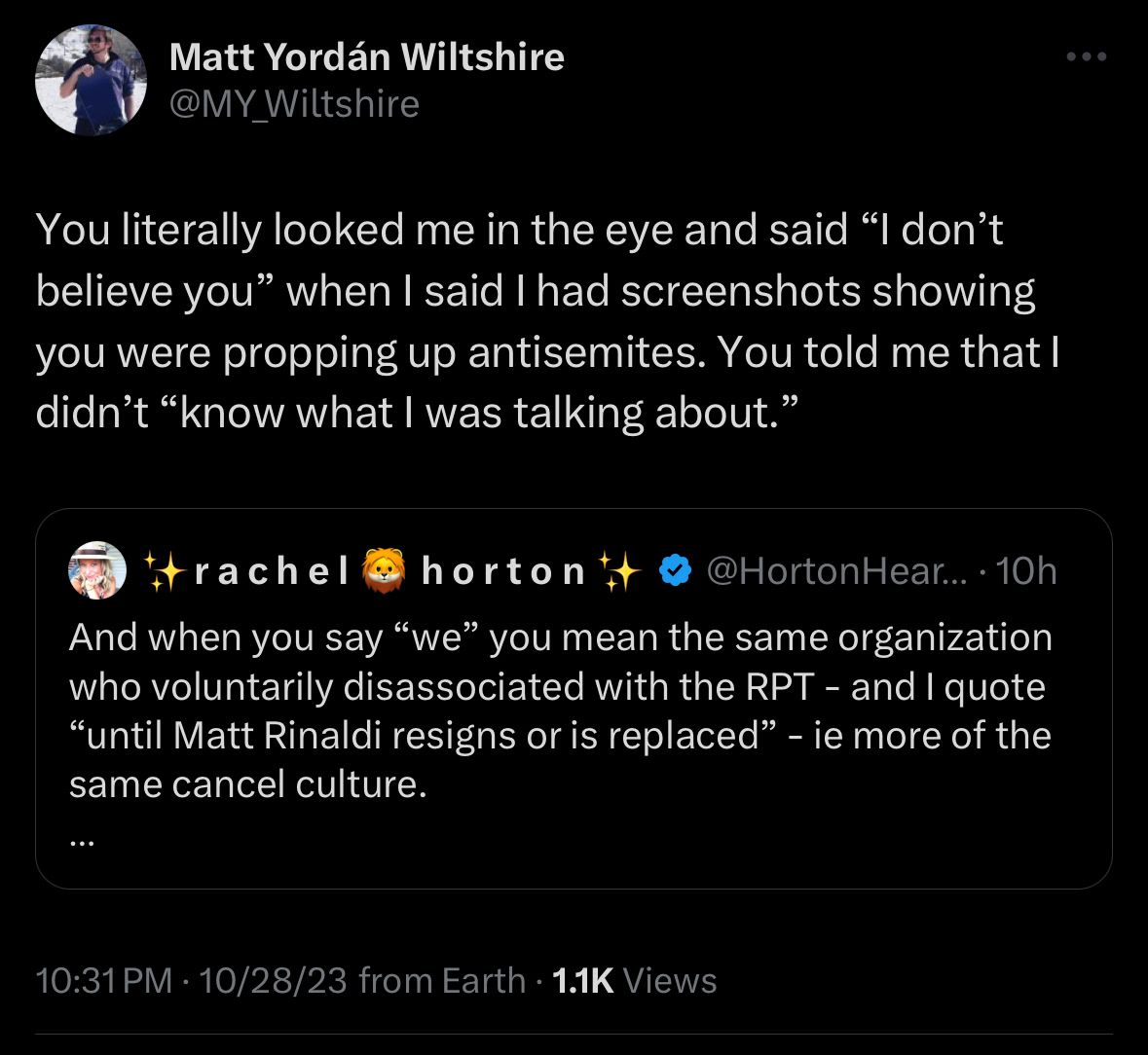Click the 10:31 PM timestamp
The width and height of the screenshot is (1148, 1055).
pos(103,980)
